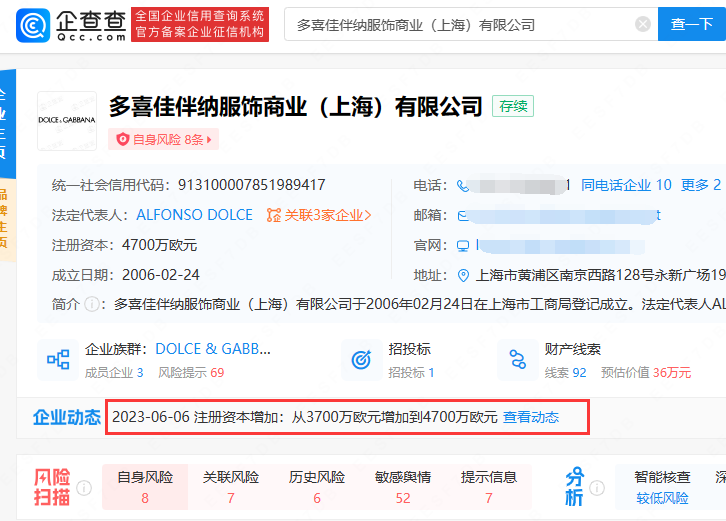Clear the search field with X icon
The height and width of the screenshot is (521, 726).
click(x=643, y=24)
